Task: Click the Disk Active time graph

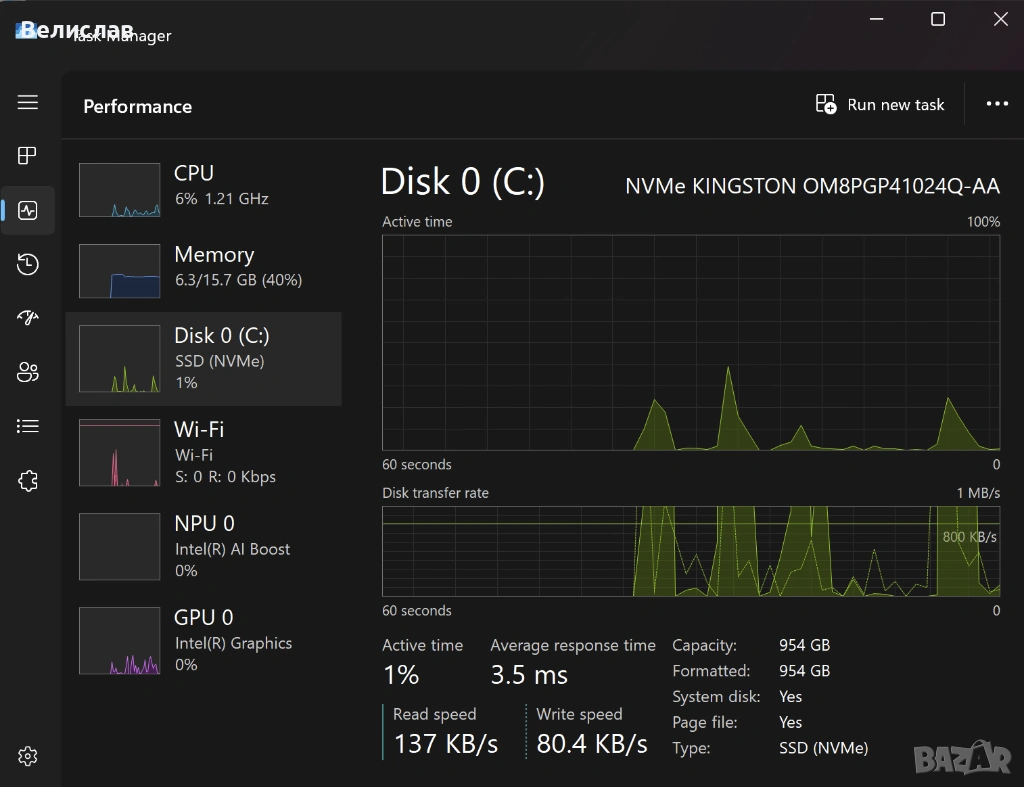Action: tap(691, 343)
